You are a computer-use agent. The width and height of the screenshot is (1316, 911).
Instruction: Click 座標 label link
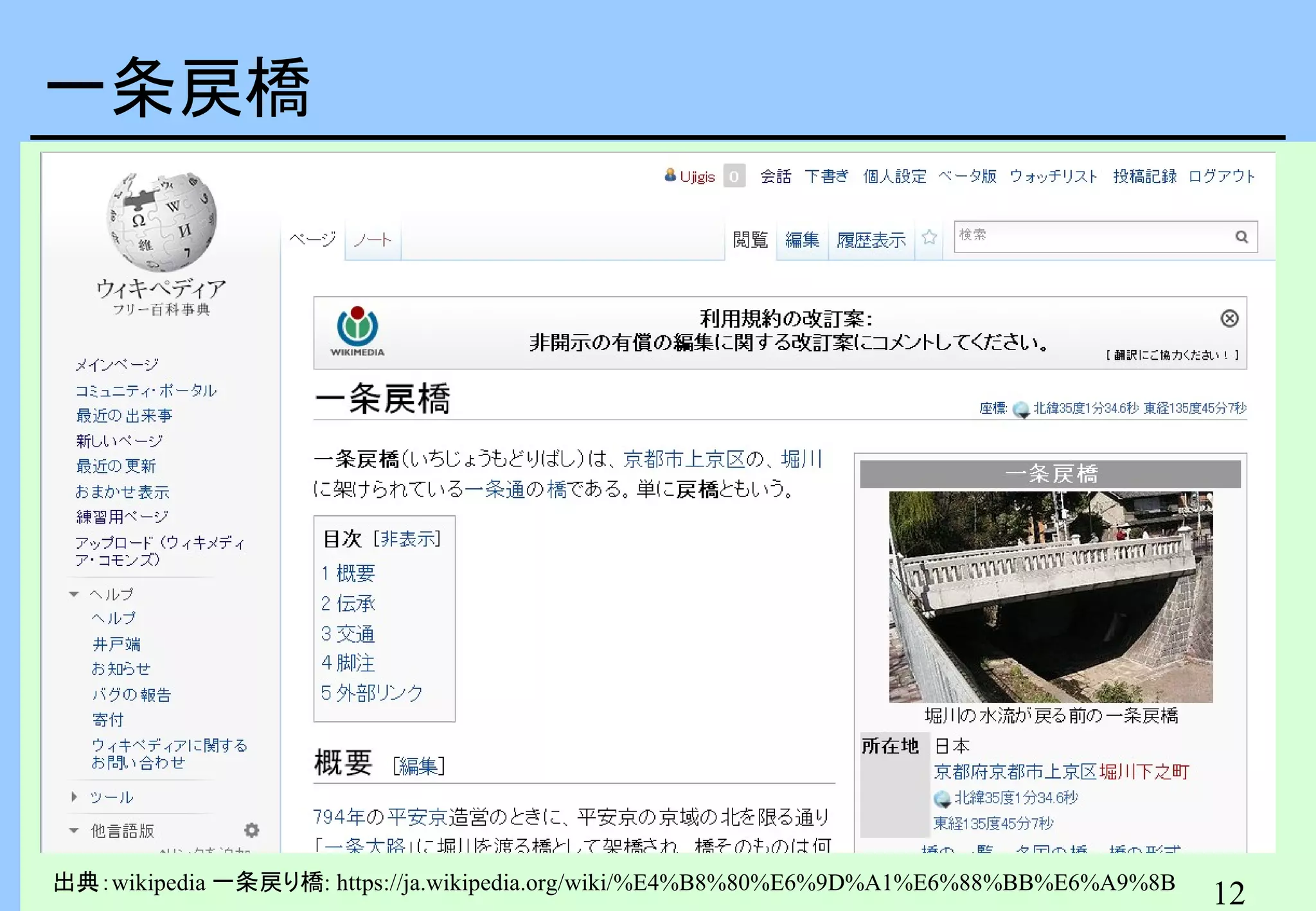991,408
